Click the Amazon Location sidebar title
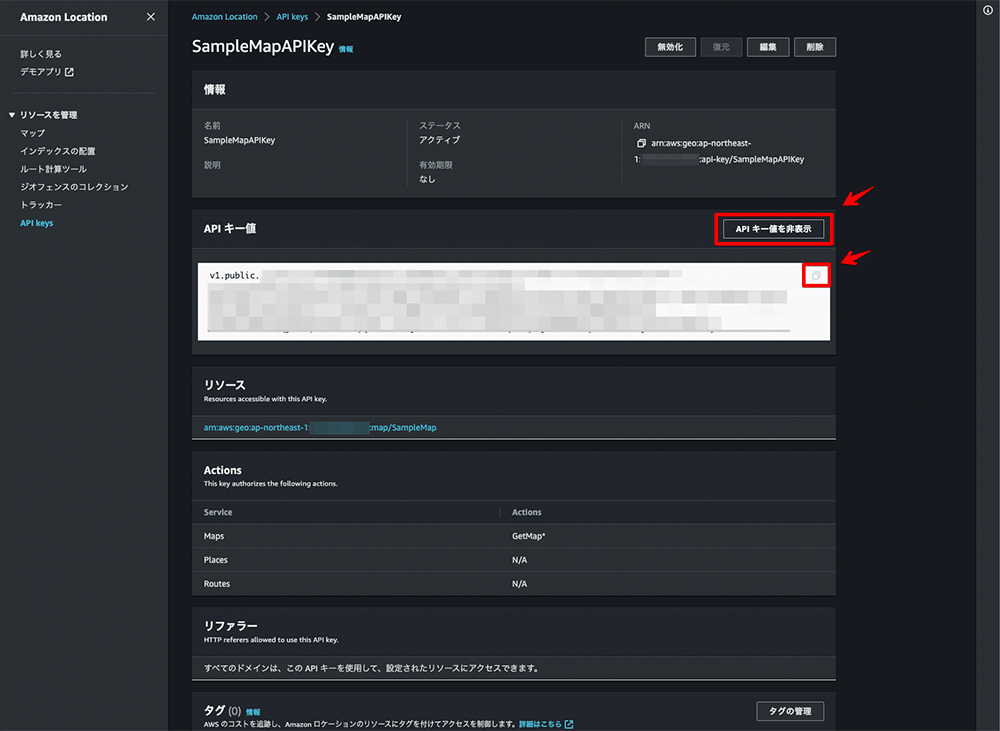 64,17
